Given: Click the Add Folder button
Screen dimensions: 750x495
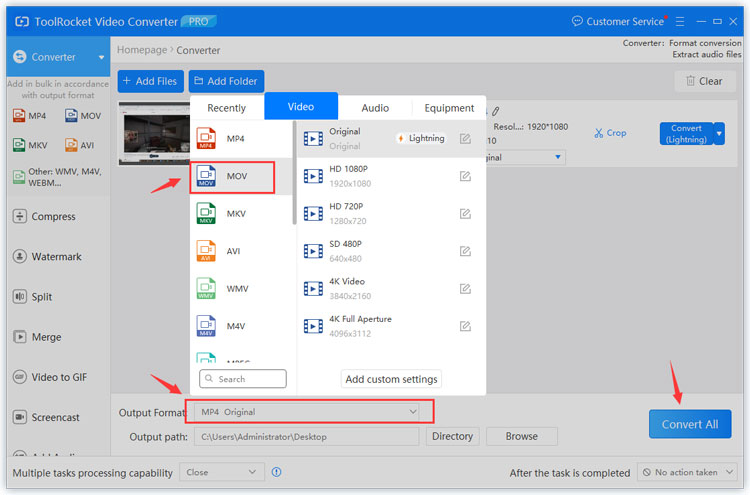Looking at the screenshot, I should [x=226, y=81].
